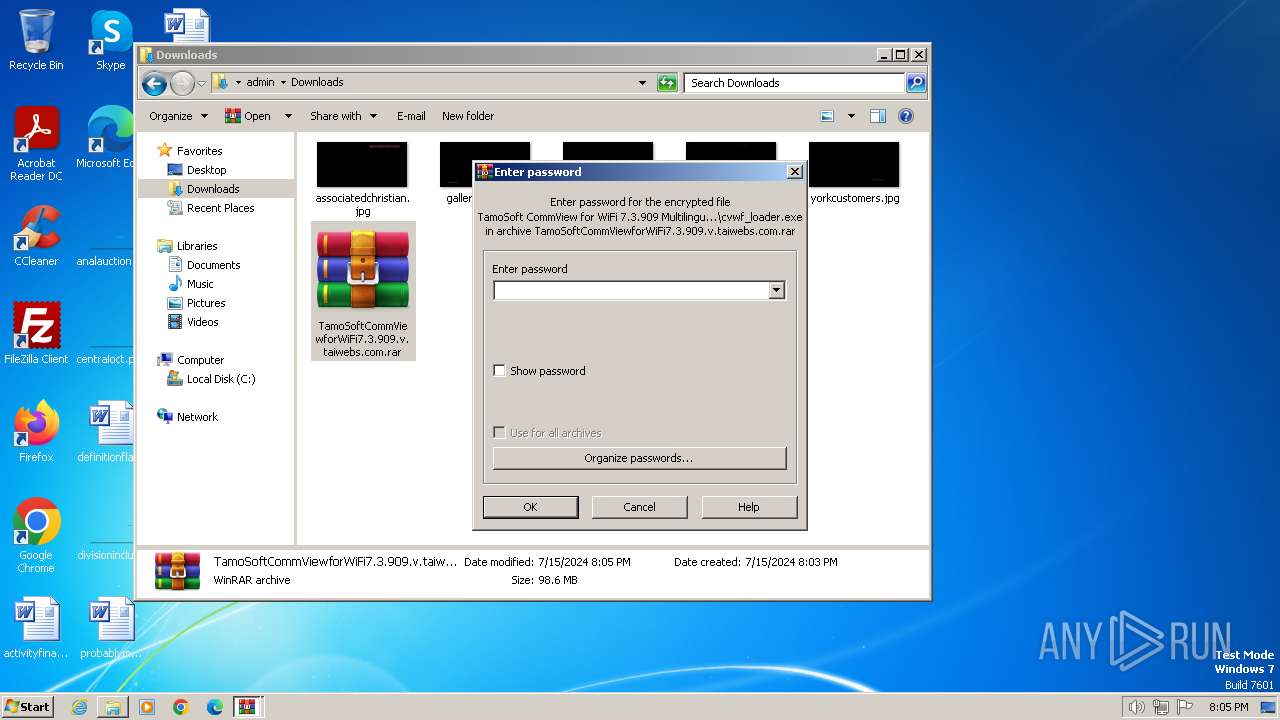The image size is (1280, 720).
Task: Expand address bar previous locations dropdown
Action: [x=642, y=83]
